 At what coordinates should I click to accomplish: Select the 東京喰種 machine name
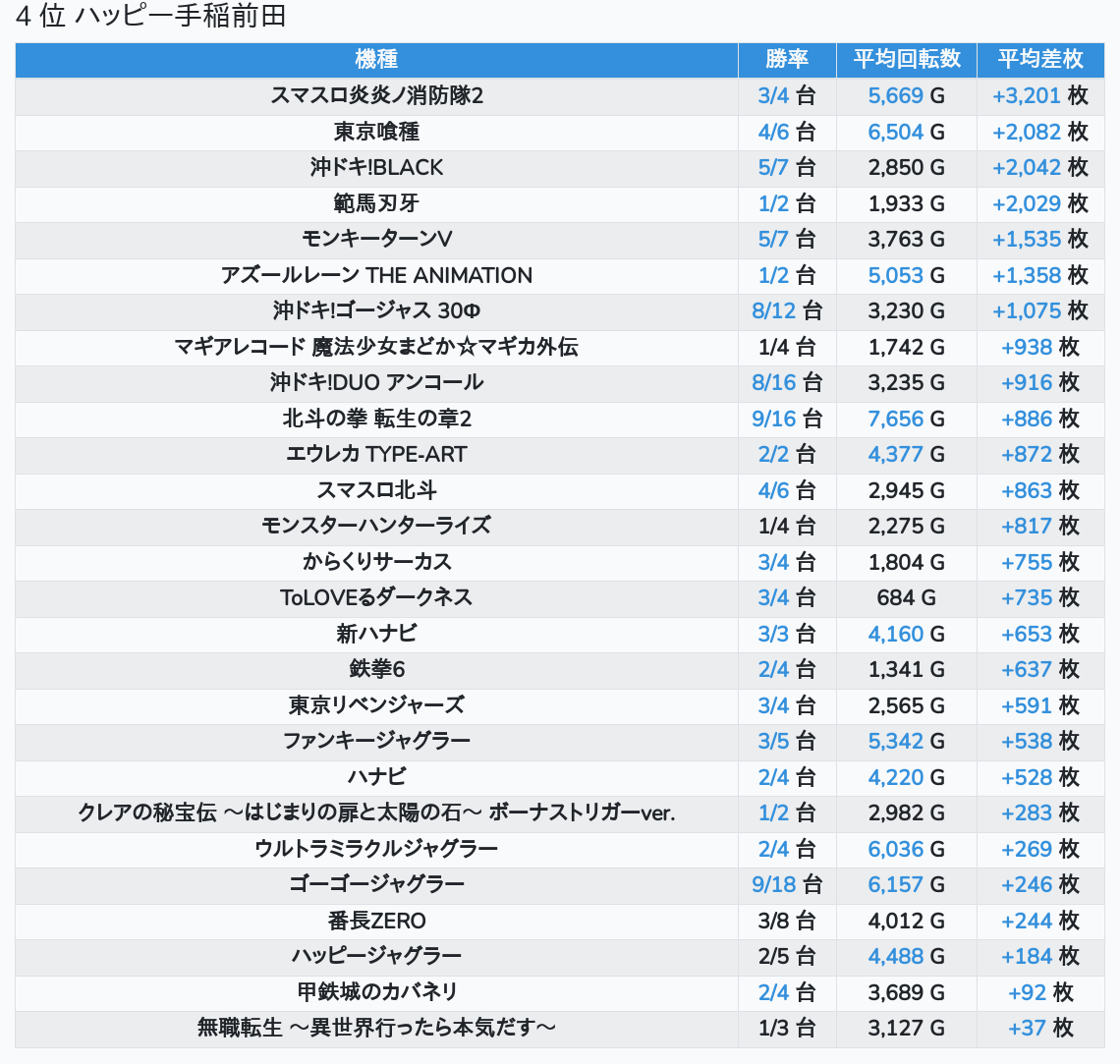tap(376, 132)
